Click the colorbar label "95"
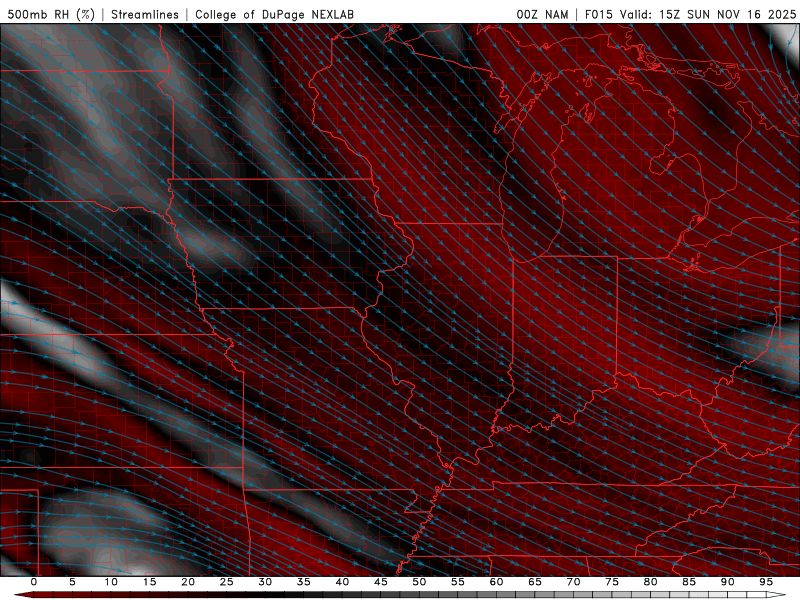This screenshot has height=600, width=800. tap(766, 582)
